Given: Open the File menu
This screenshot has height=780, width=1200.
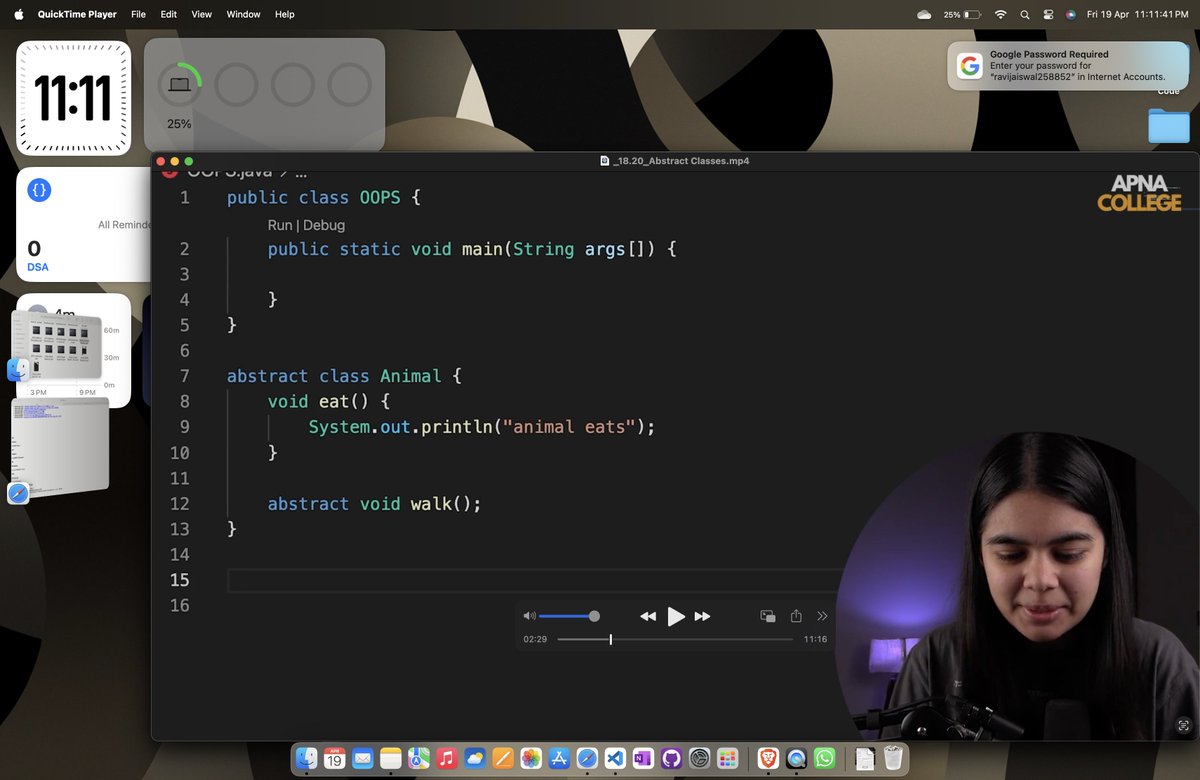Looking at the screenshot, I should pos(138,14).
